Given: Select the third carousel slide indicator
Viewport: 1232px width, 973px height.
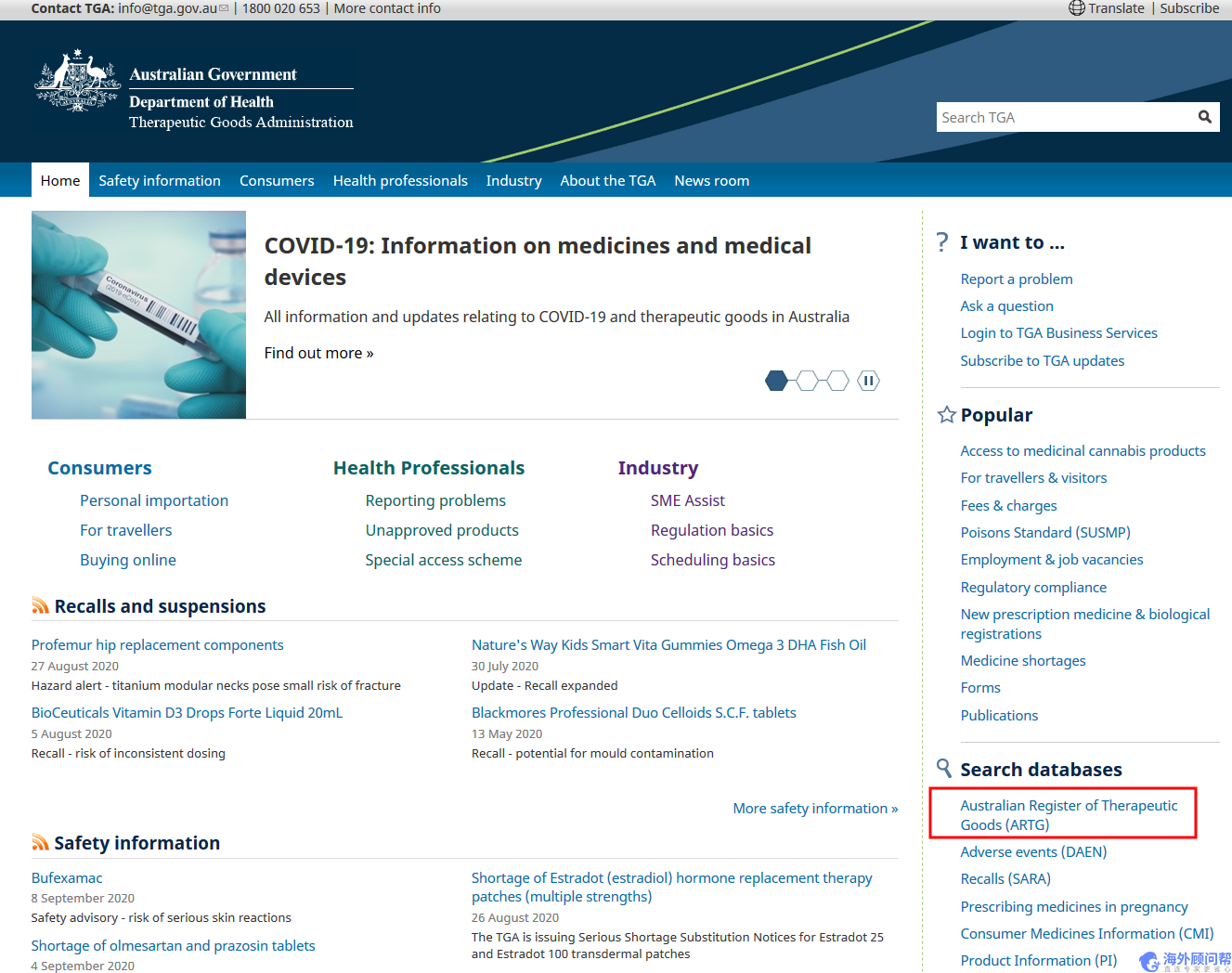Looking at the screenshot, I should [x=838, y=381].
